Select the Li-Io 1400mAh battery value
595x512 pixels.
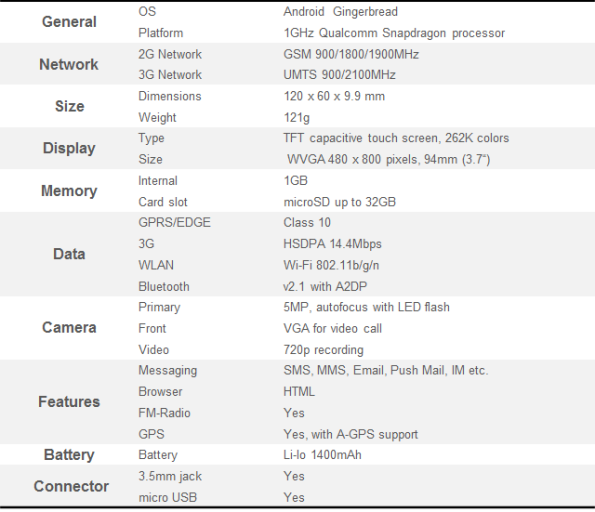point(322,455)
